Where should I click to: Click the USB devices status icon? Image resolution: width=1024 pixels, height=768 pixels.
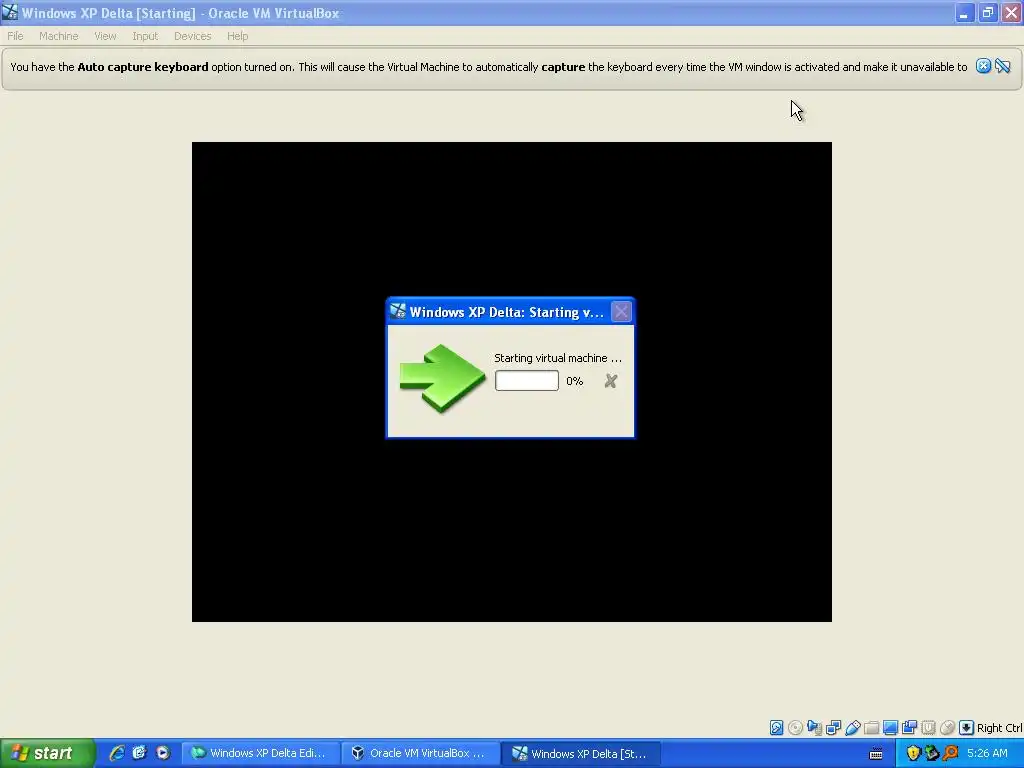tap(852, 728)
